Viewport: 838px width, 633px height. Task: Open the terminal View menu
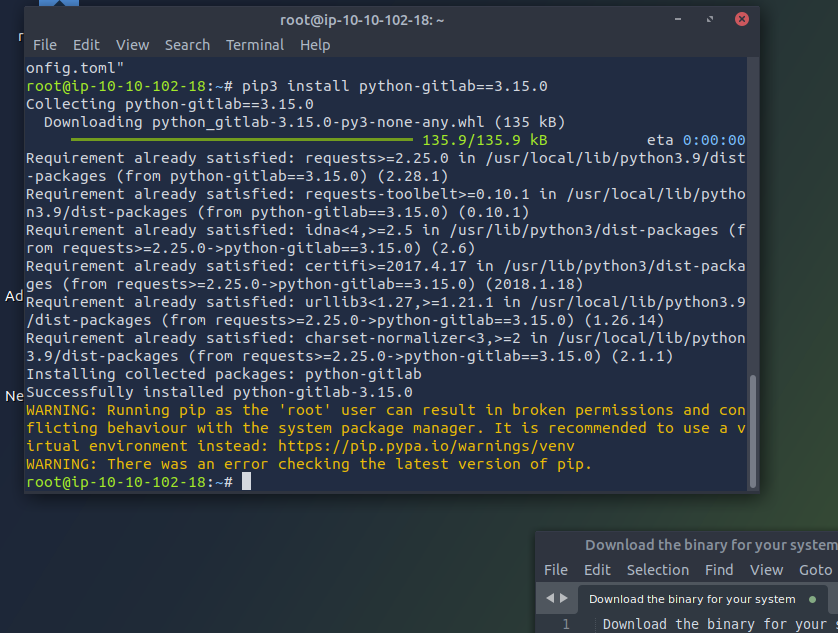(x=133, y=45)
